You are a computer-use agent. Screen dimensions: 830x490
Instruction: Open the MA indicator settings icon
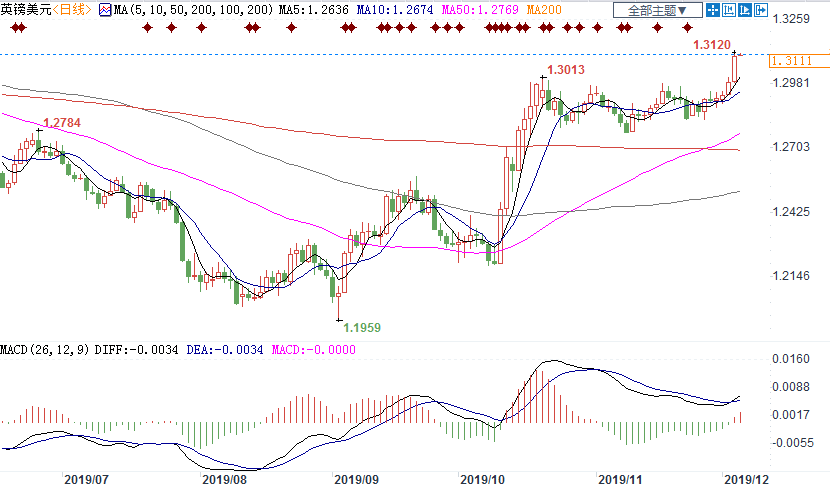click(x=105, y=10)
